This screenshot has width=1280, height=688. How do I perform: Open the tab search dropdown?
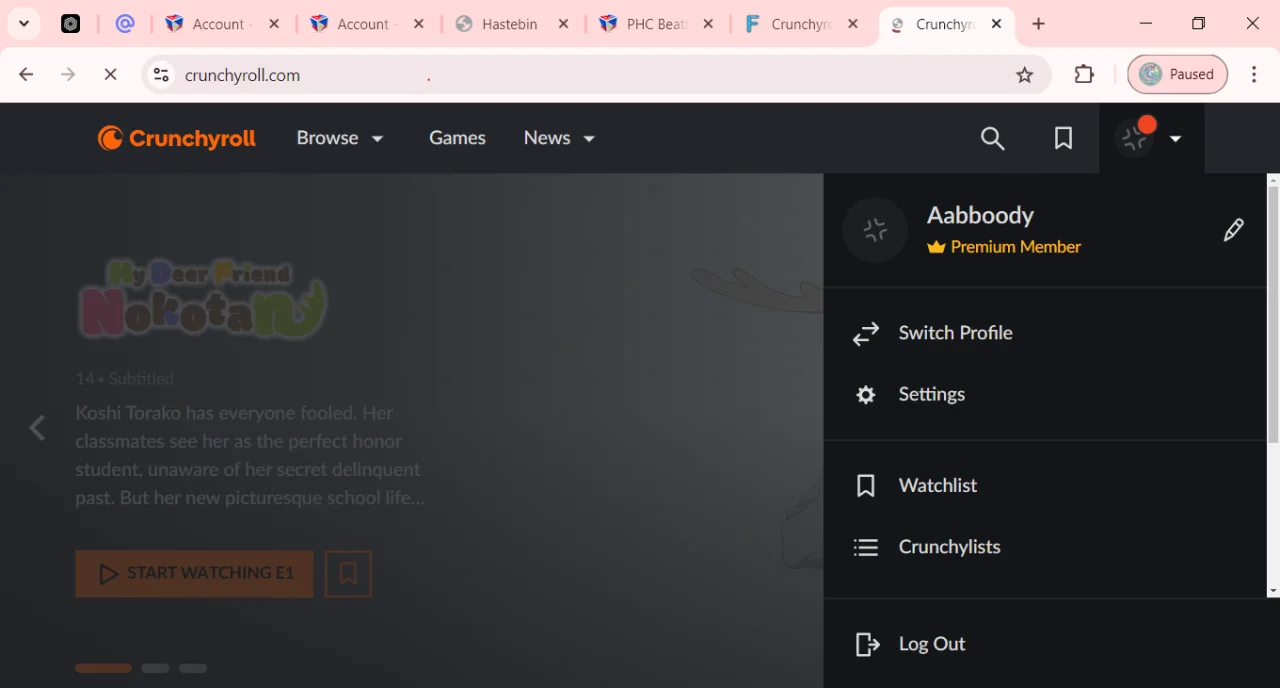click(23, 24)
